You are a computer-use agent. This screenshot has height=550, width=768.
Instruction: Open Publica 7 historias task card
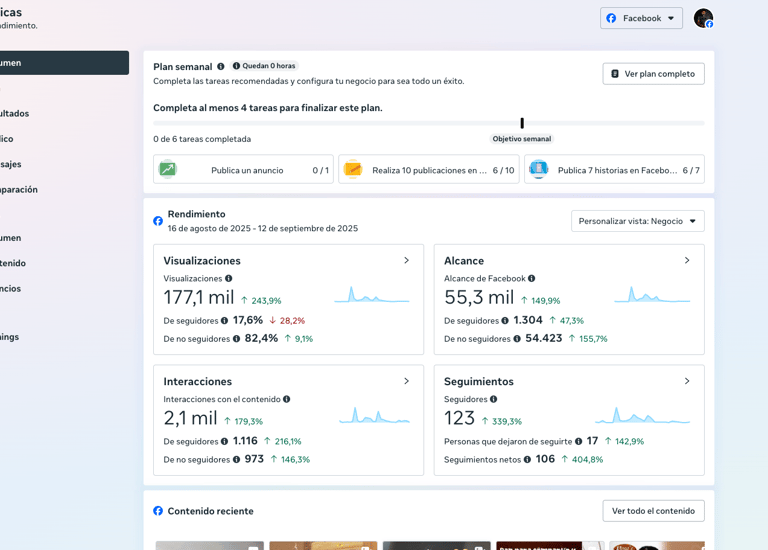(x=614, y=170)
